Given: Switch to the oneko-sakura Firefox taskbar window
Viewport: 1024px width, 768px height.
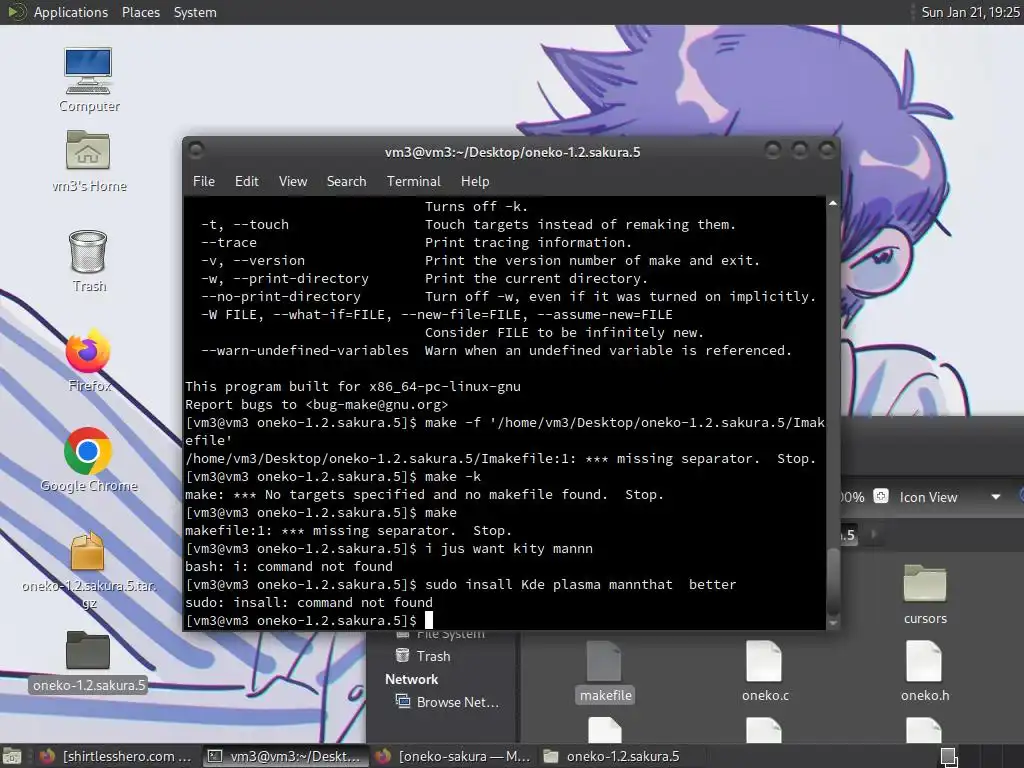Looking at the screenshot, I should click(453, 756).
